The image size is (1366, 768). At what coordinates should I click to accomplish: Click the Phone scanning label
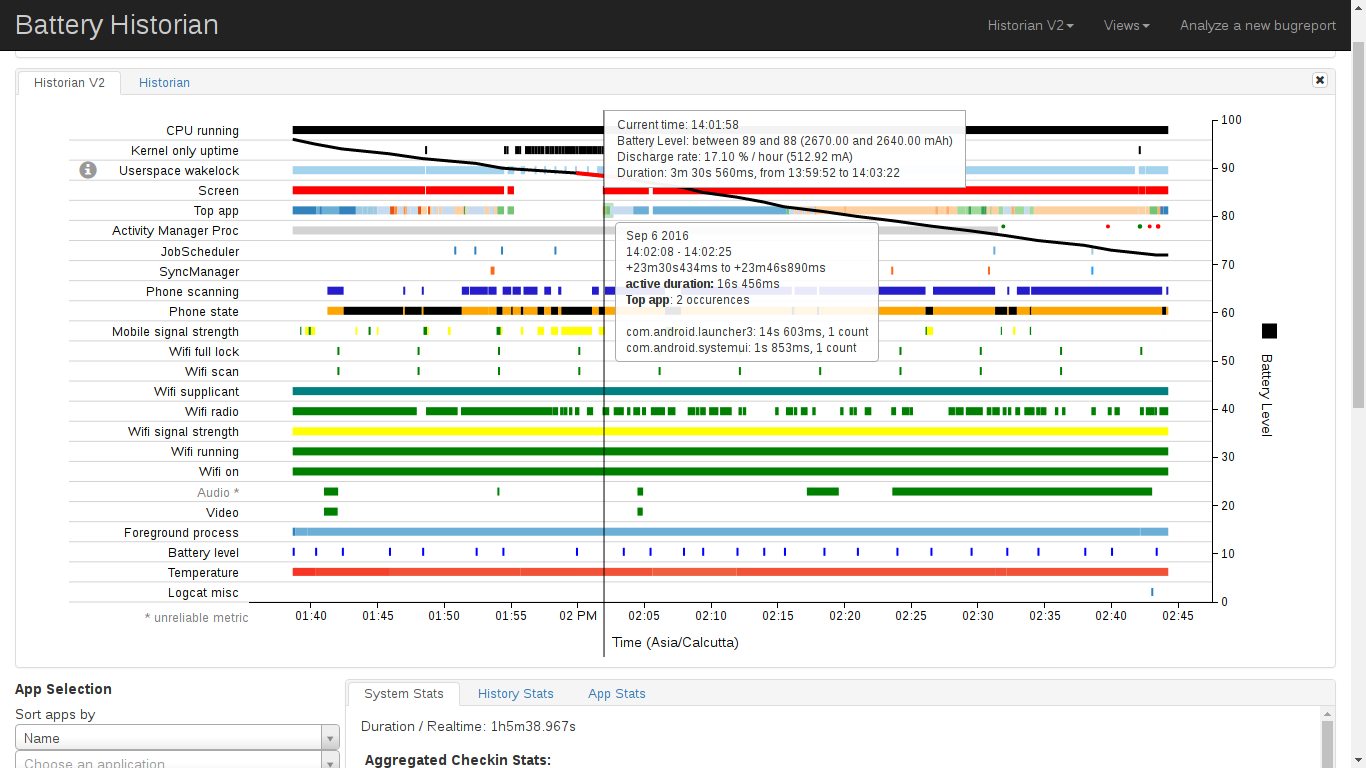(192, 292)
